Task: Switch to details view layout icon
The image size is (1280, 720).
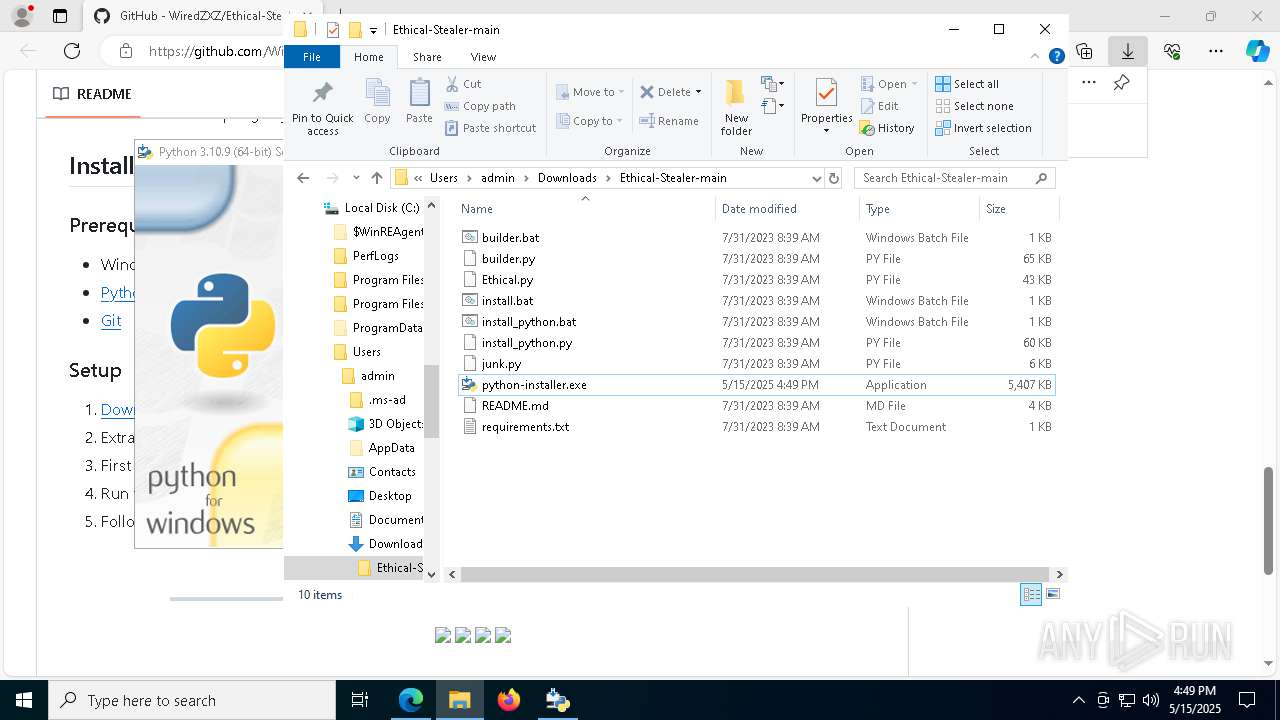Action: (x=1031, y=595)
